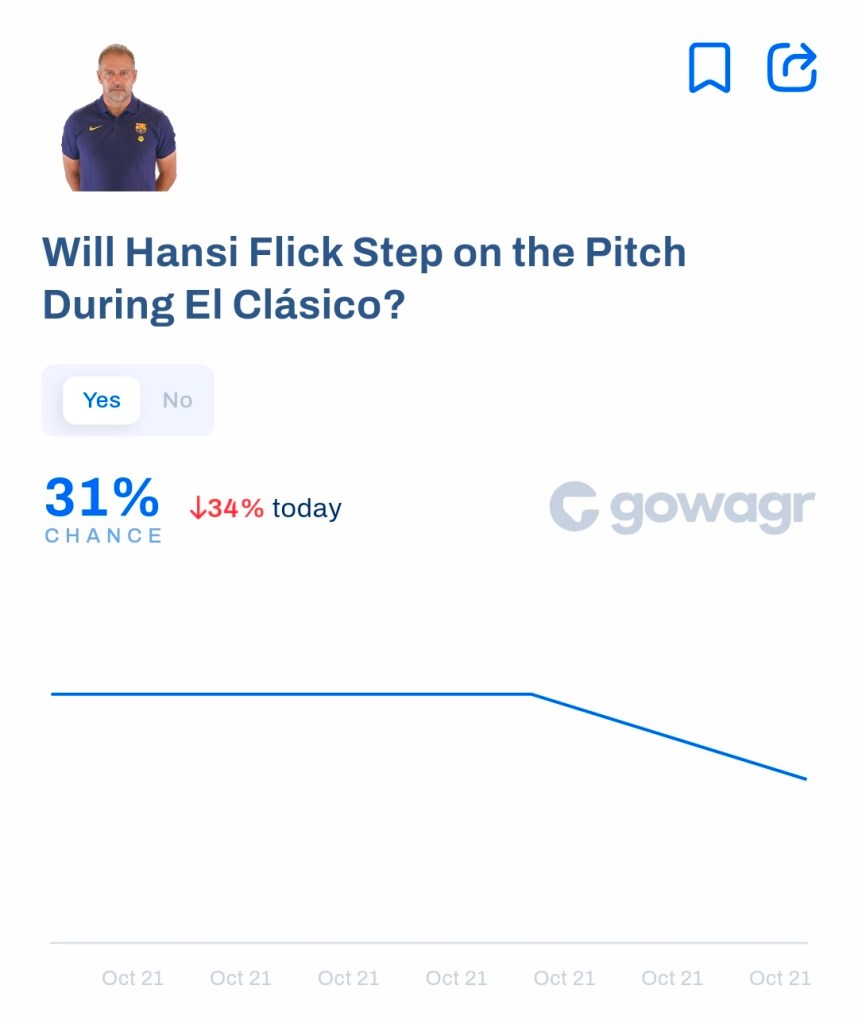
Task: Click the chart's horizontal baseline axis
Action: [428, 942]
